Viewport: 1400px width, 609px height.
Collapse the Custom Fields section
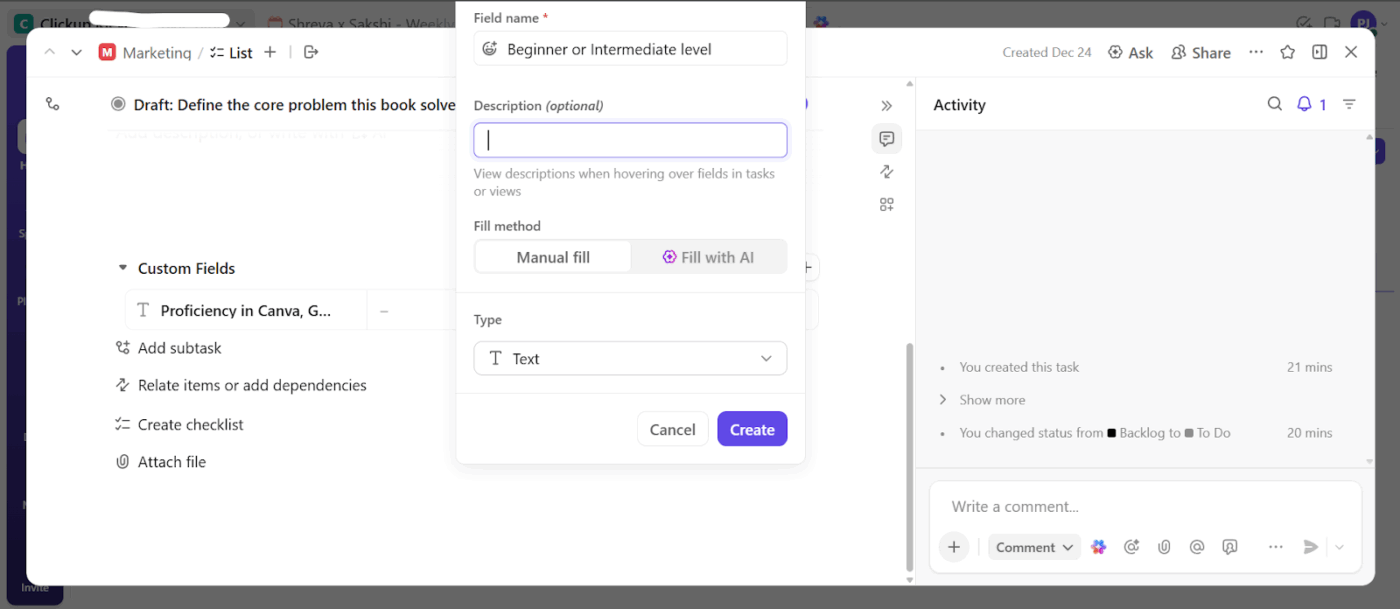(x=124, y=268)
